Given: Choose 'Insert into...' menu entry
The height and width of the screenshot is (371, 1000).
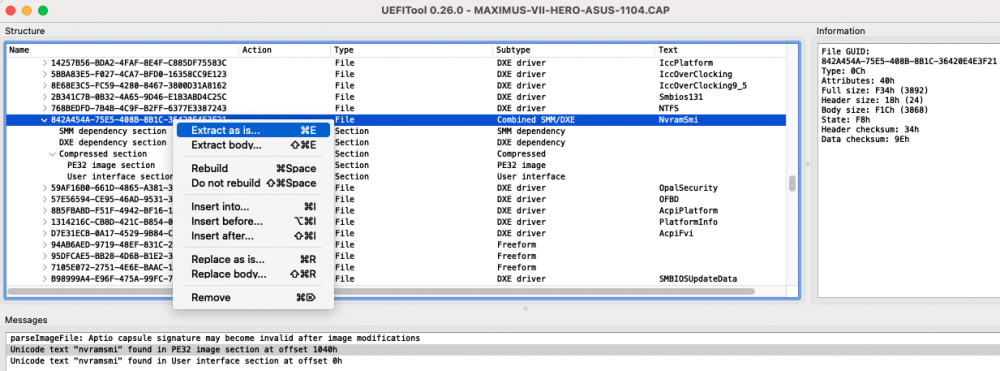Looking at the screenshot, I should pyautogui.click(x=253, y=207).
